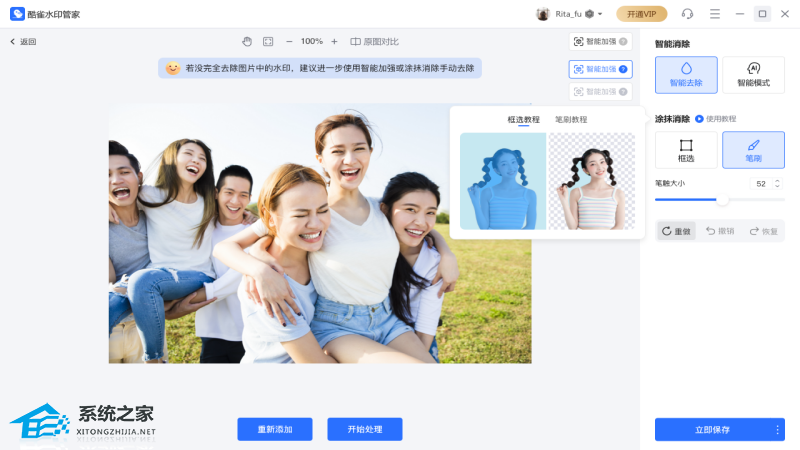Screen dimensions: 800x450
Task: Click the 恢复 restore button
Action: click(763, 232)
